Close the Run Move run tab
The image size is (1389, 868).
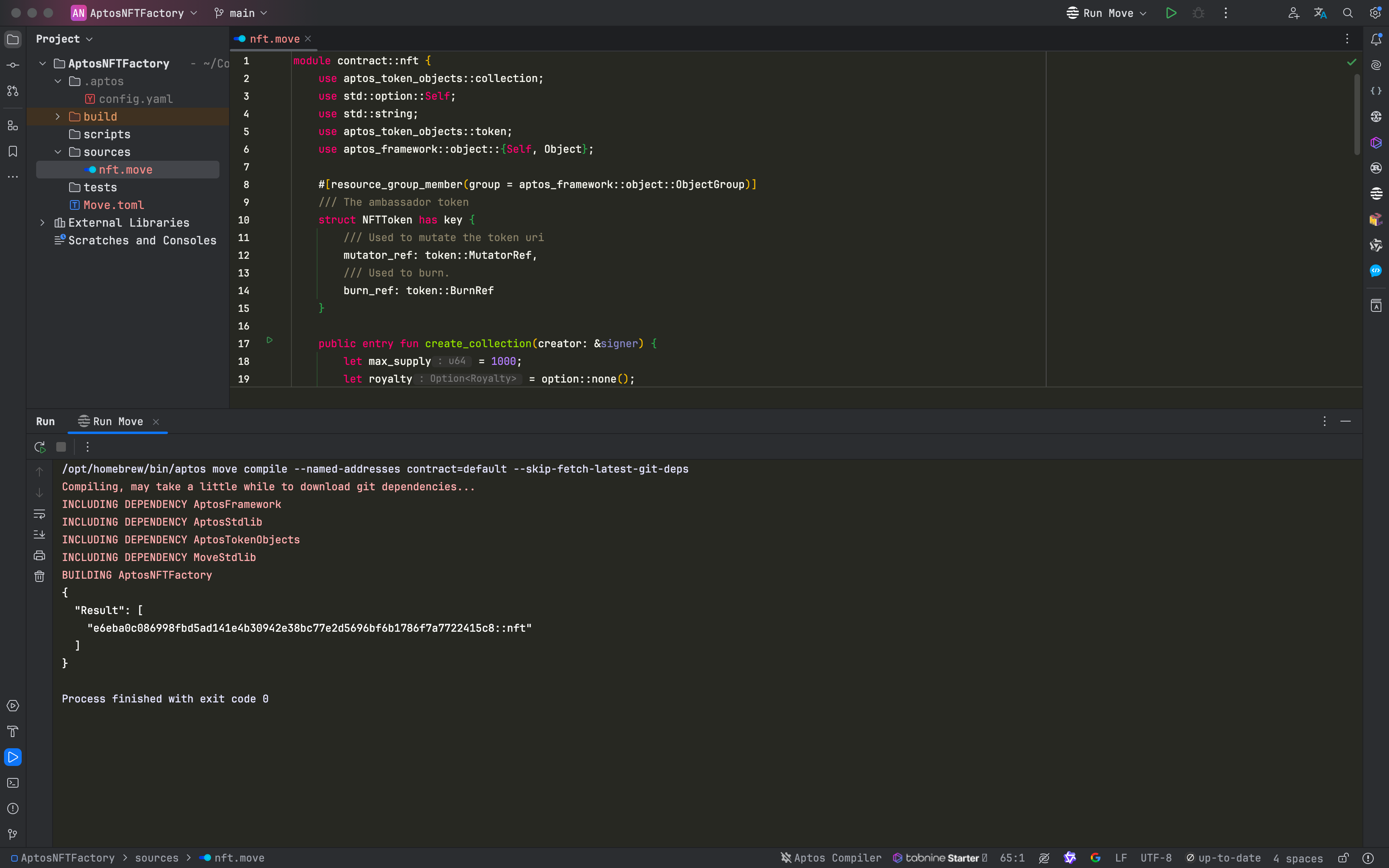[x=156, y=422]
